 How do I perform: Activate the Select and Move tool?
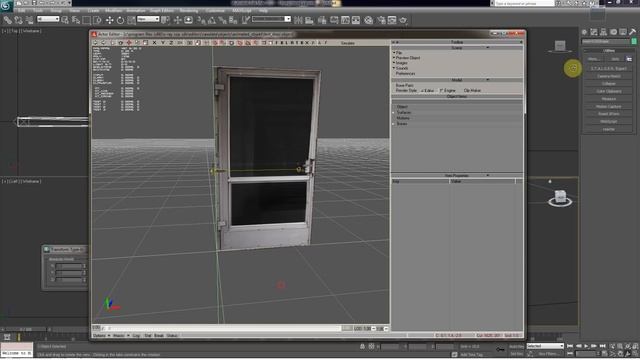(x=109, y=20)
